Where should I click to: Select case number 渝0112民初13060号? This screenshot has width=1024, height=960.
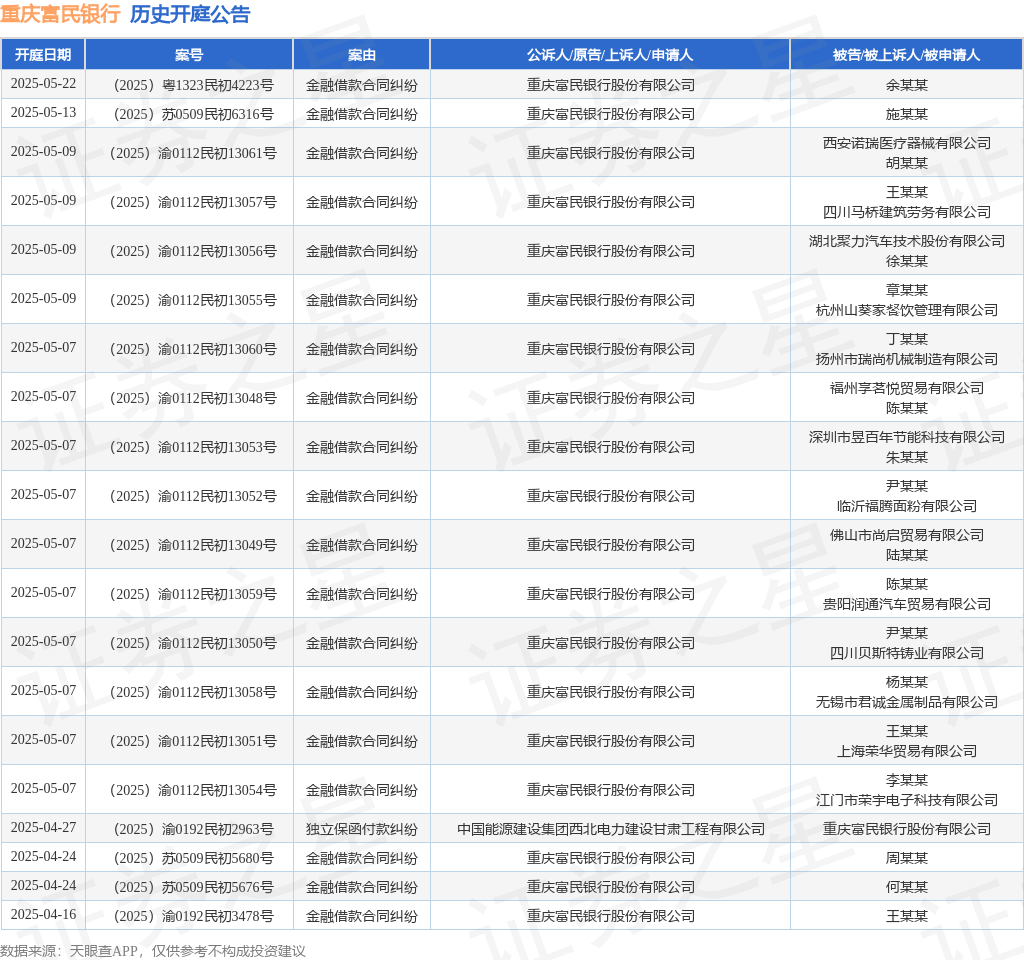[193, 349]
